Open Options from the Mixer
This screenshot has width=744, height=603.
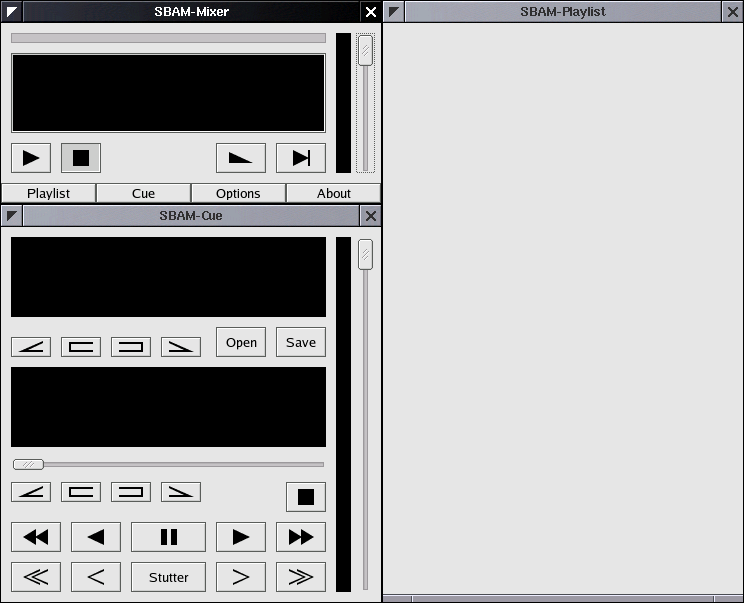[238, 194]
